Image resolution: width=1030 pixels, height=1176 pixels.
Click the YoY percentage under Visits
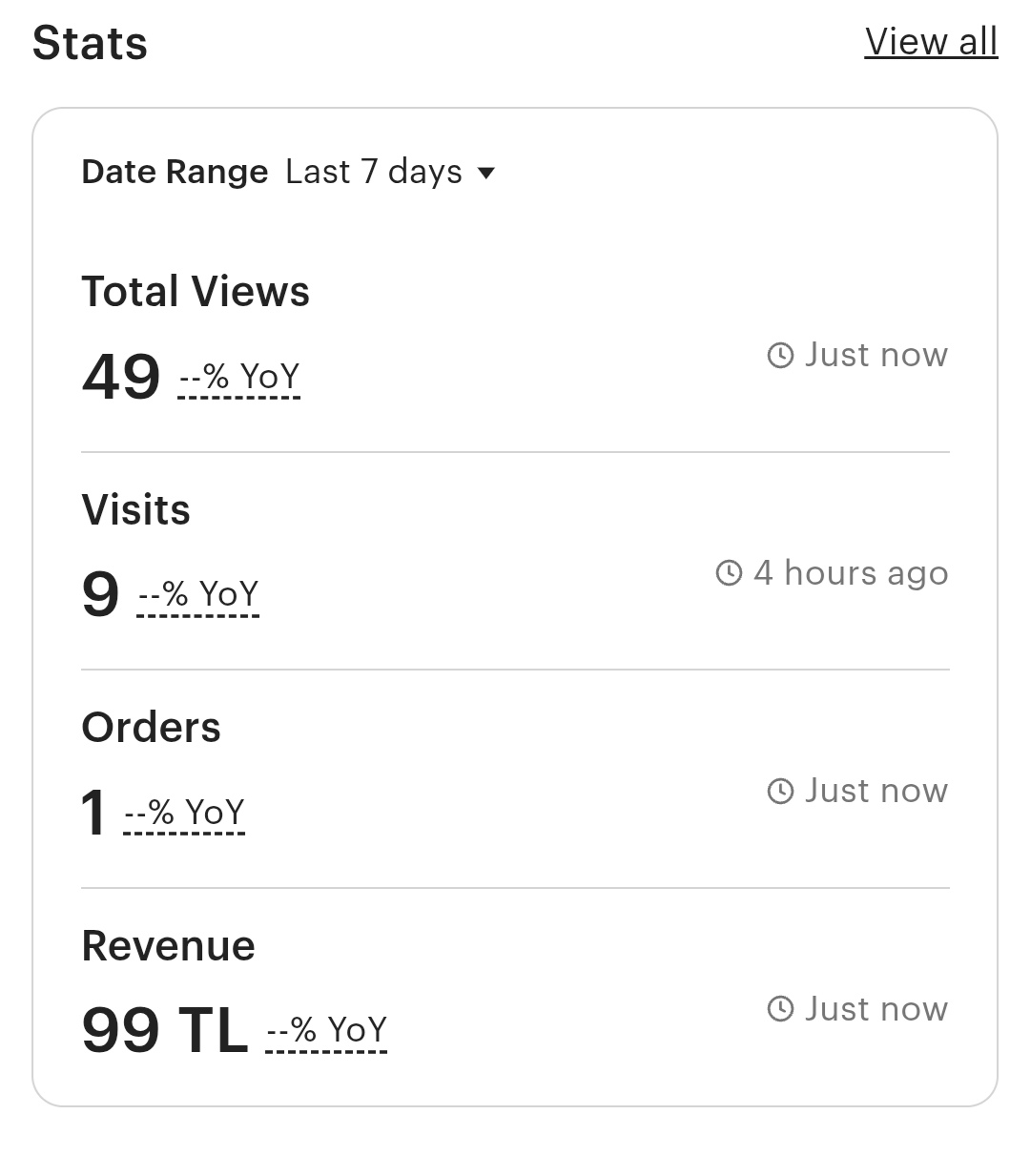pos(198,595)
